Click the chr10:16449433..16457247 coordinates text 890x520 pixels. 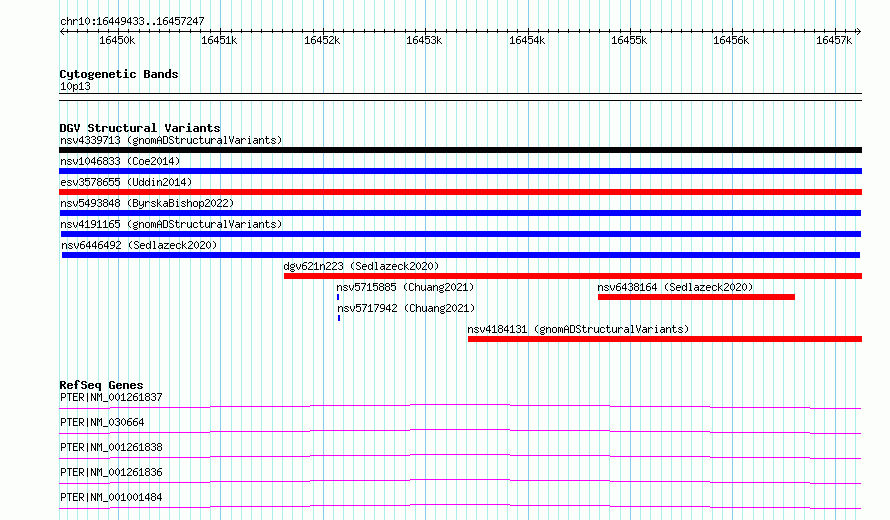pyautogui.click(x=132, y=21)
